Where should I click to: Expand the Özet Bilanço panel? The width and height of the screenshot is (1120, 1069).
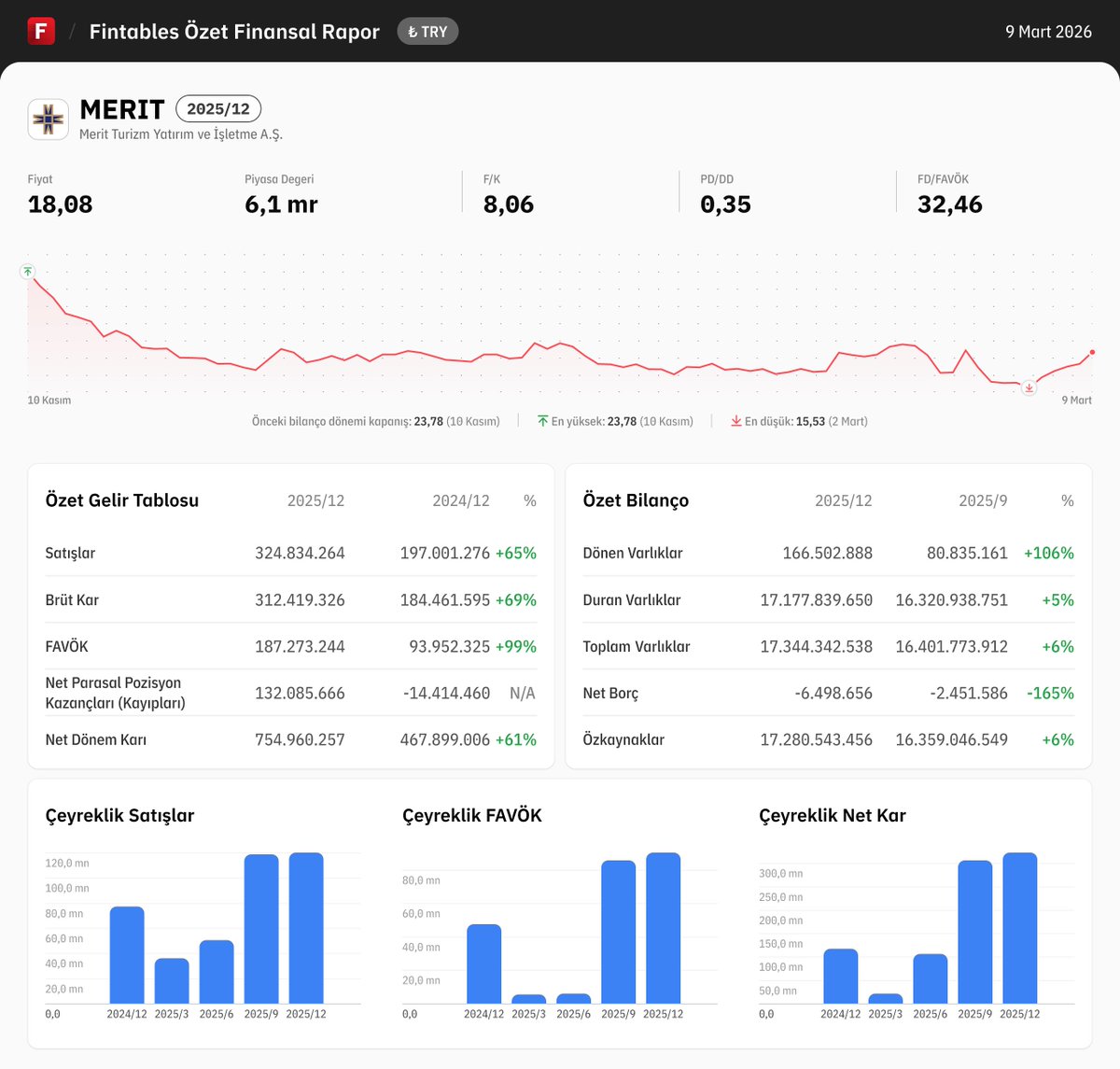(636, 500)
